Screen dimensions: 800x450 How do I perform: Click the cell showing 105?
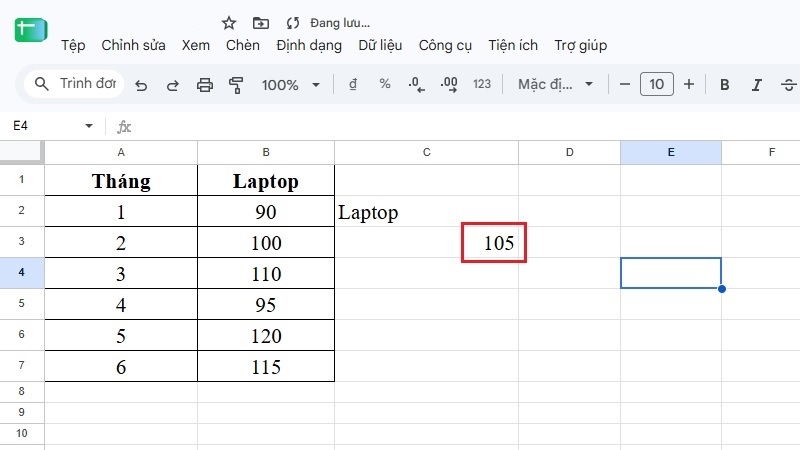click(x=427, y=242)
